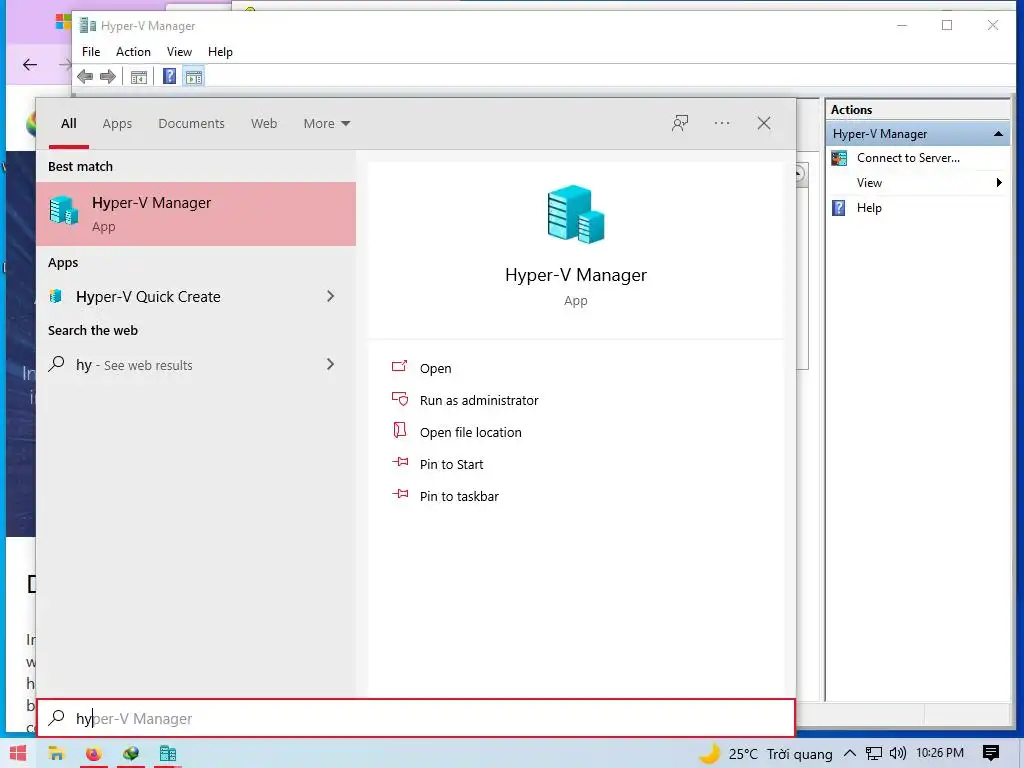The height and width of the screenshot is (768, 1024).
Task: Expand Hyper-V Quick Create result arrow
Action: click(330, 296)
